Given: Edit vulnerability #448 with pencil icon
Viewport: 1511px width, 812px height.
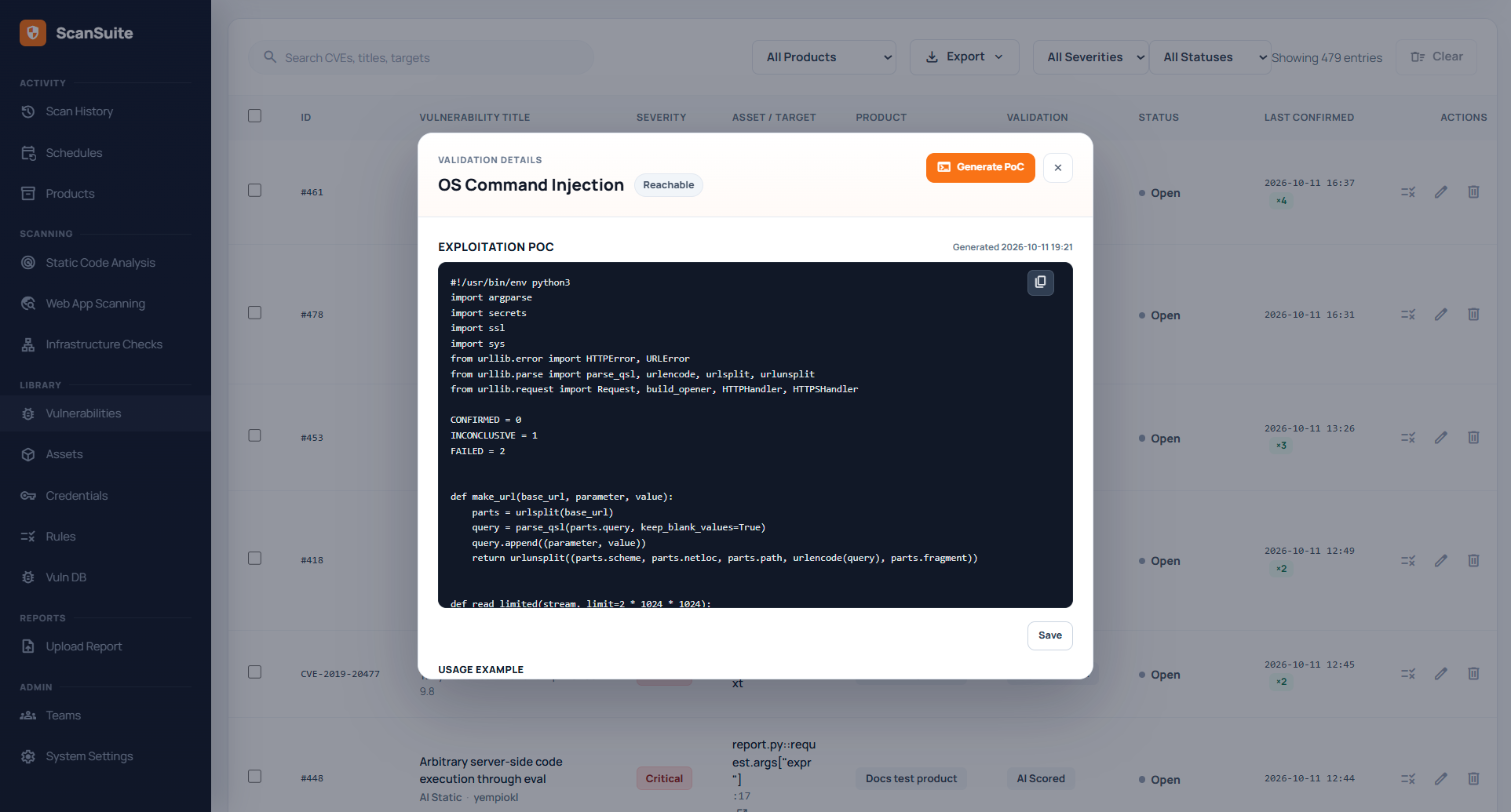Looking at the screenshot, I should point(1441,778).
